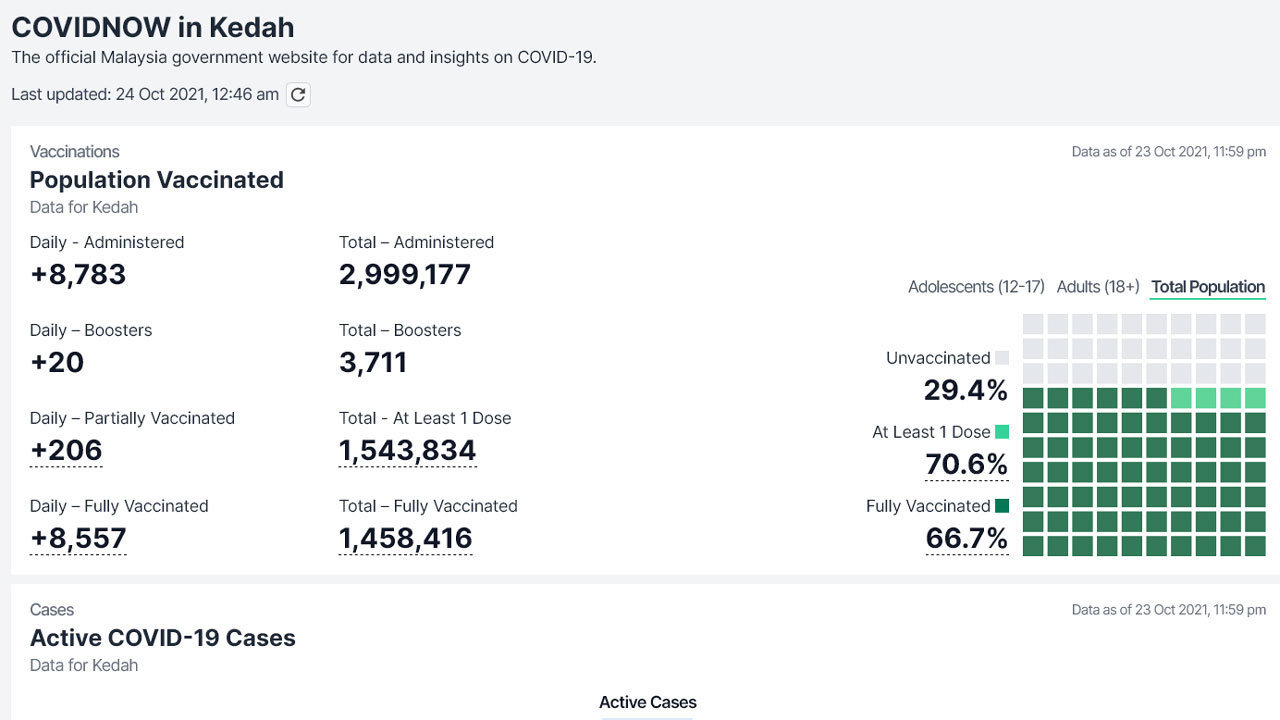The width and height of the screenshot is (1280, 720).
Task: Click Data for Kedah under Population Vaccinated
Action: pos(84,208)
